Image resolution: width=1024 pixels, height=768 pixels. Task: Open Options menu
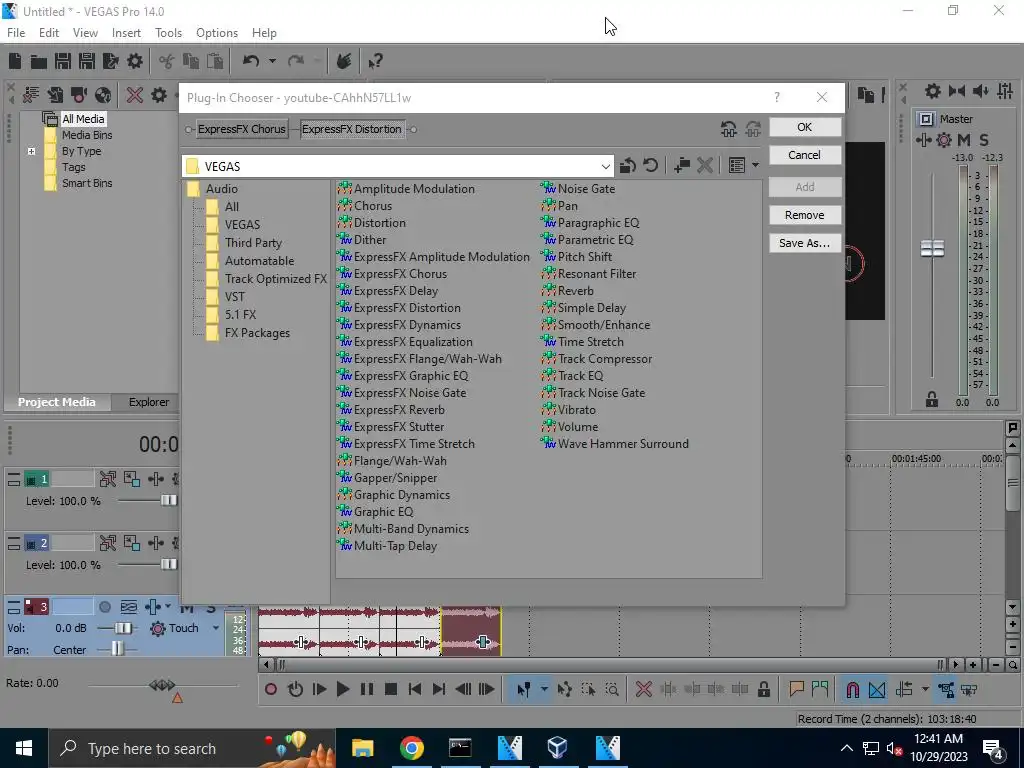click(217, 33)
